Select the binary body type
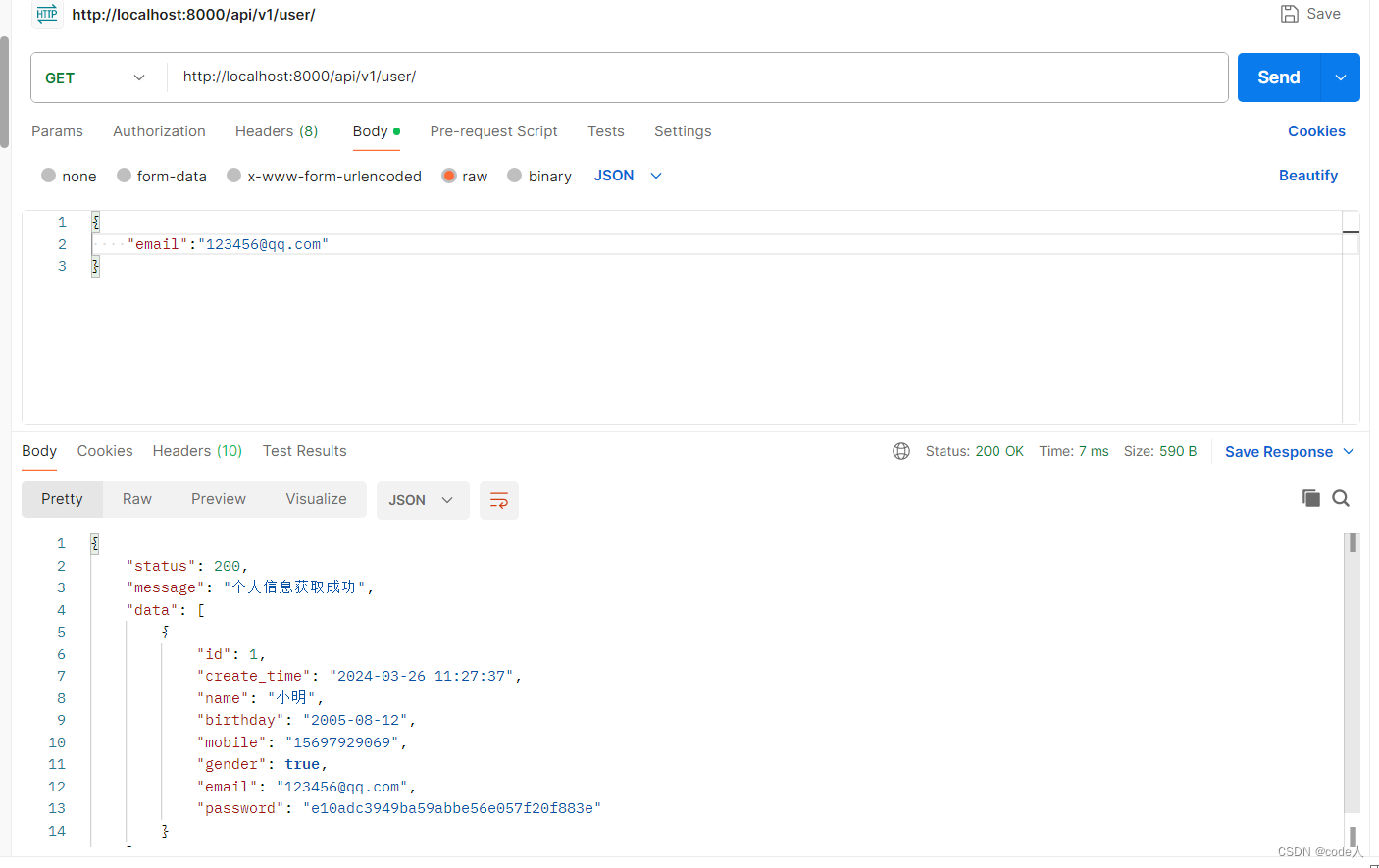This screenshot has width=1379, height=868. pos(539,176)
